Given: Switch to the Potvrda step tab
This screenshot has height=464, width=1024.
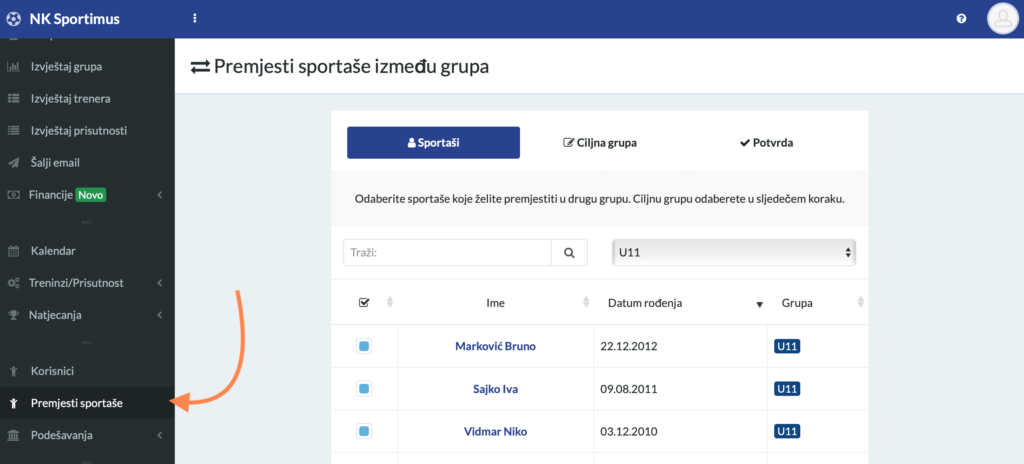Looking at the screenshot, I should pyautogui.click(x=767, y=143).
